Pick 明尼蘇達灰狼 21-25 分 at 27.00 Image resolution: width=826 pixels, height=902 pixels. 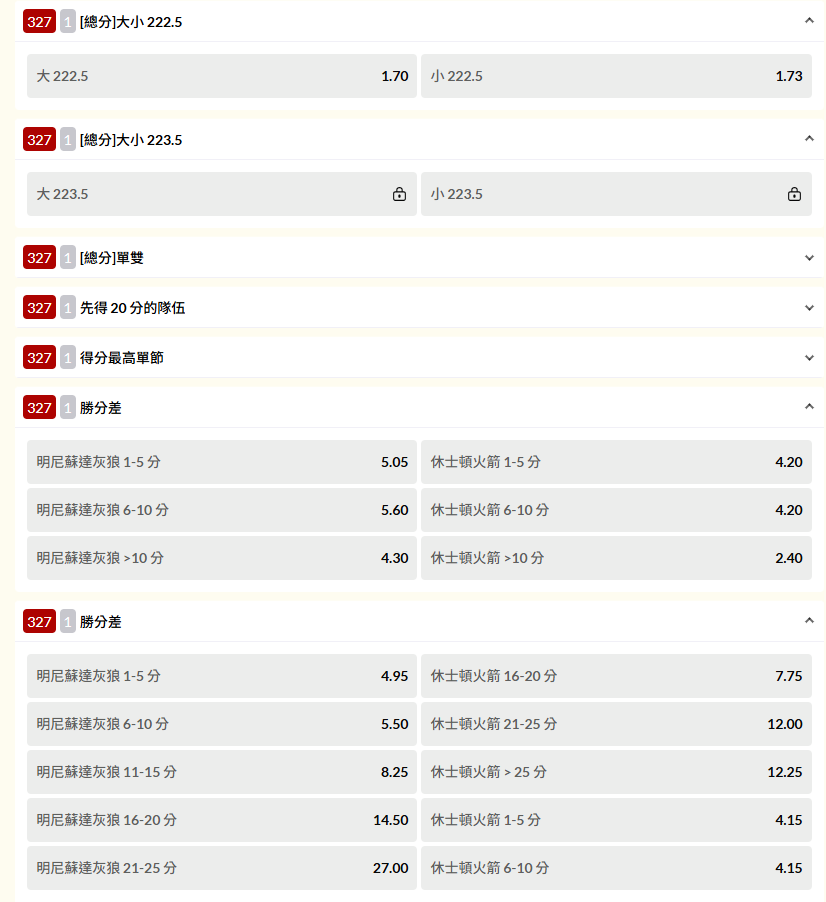[x=221, y=868]
